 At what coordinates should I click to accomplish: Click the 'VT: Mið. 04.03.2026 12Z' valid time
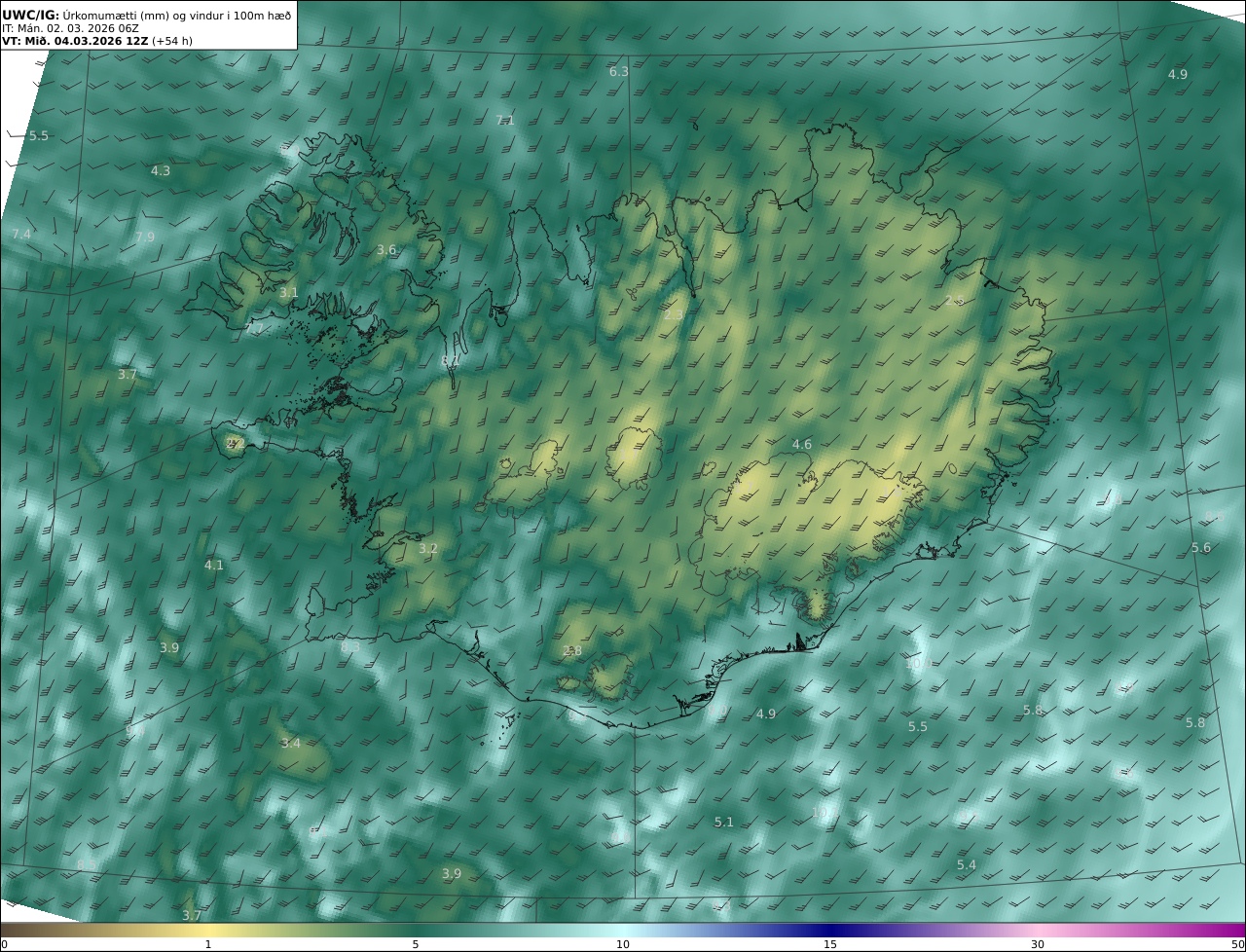(75, 42)
